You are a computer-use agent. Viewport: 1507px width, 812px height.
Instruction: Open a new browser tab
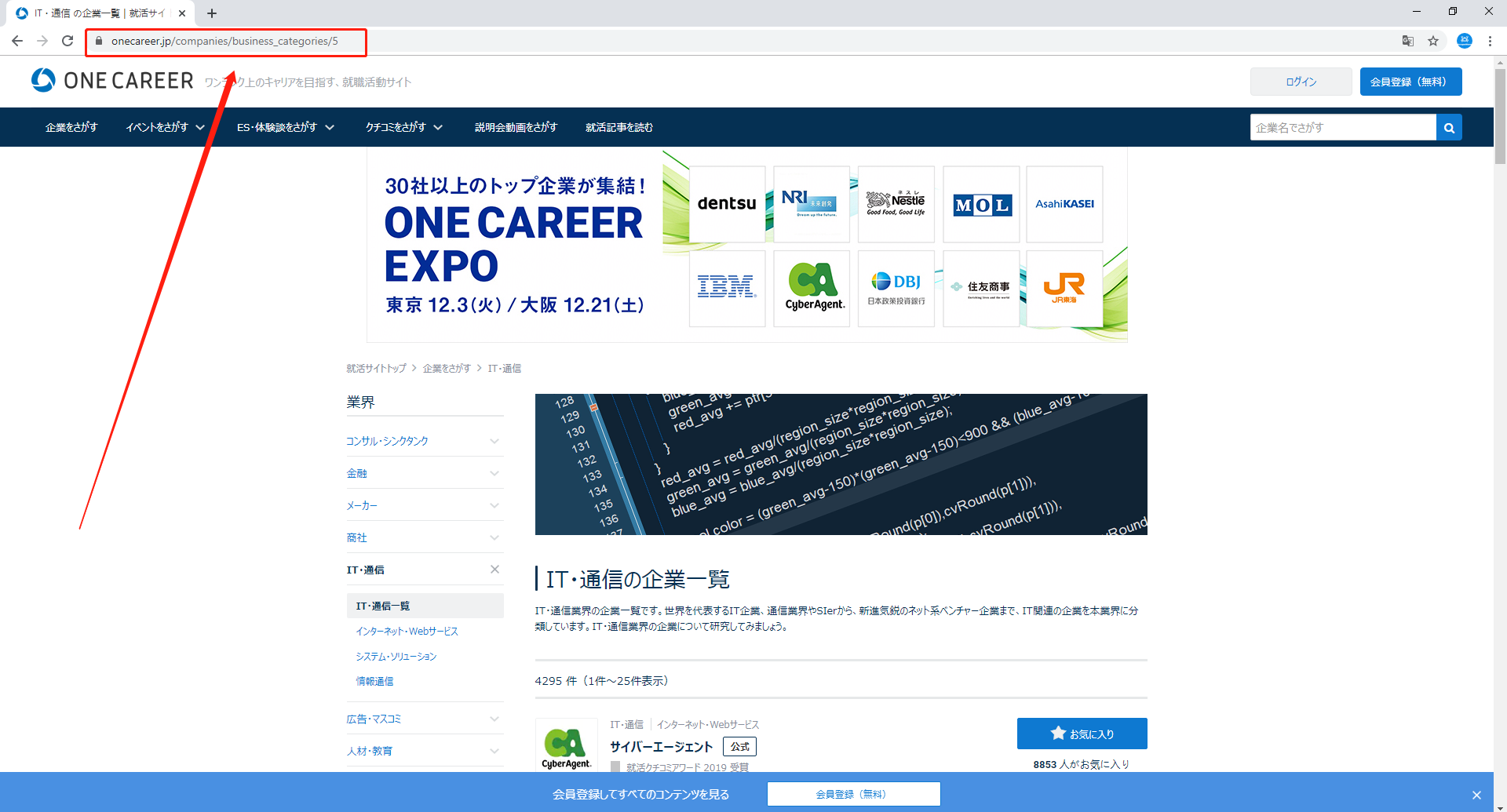coord(212,13)
